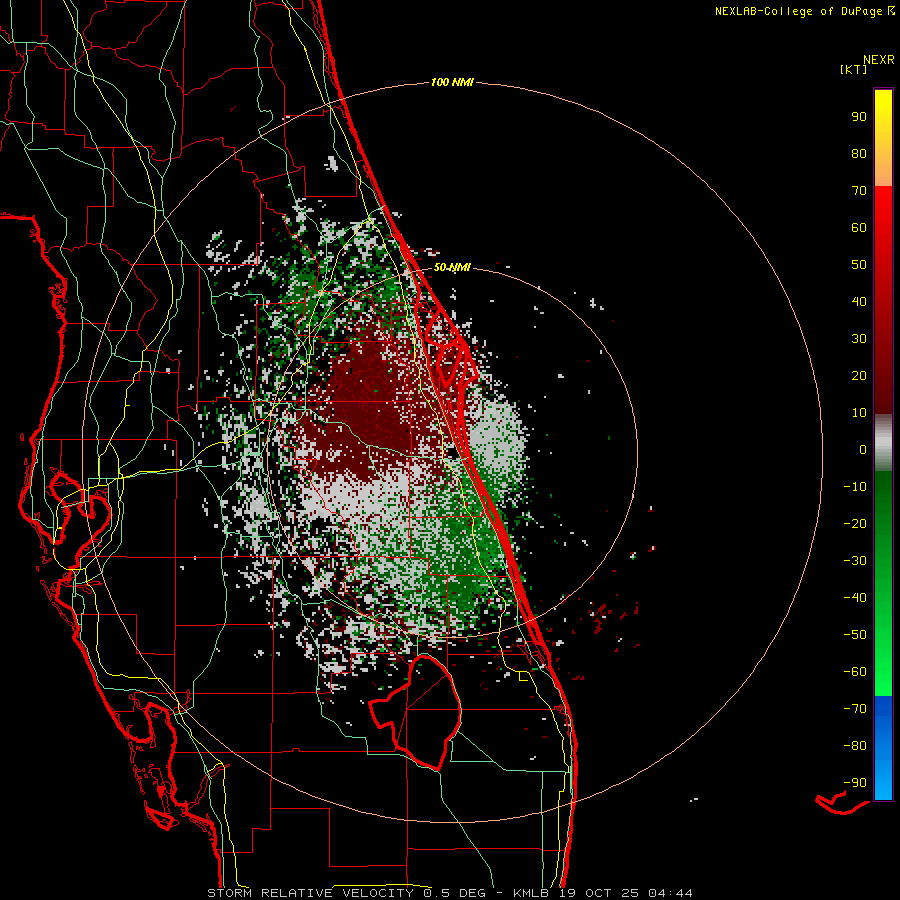The height and width of the screenshot is (900, 900).
Task: Click the -70 value on the velocity scale
Action: pyautogui.click(x=855, y=709)
